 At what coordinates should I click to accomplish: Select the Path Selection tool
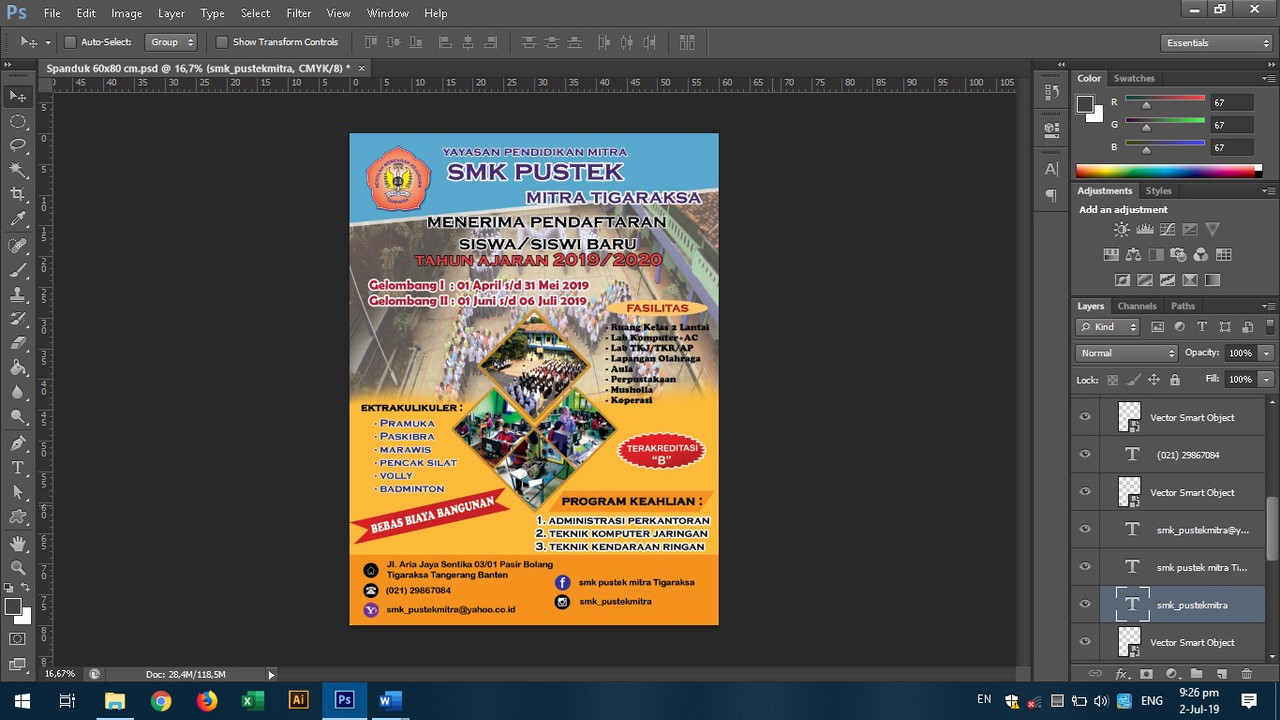(x=18, y=492)
